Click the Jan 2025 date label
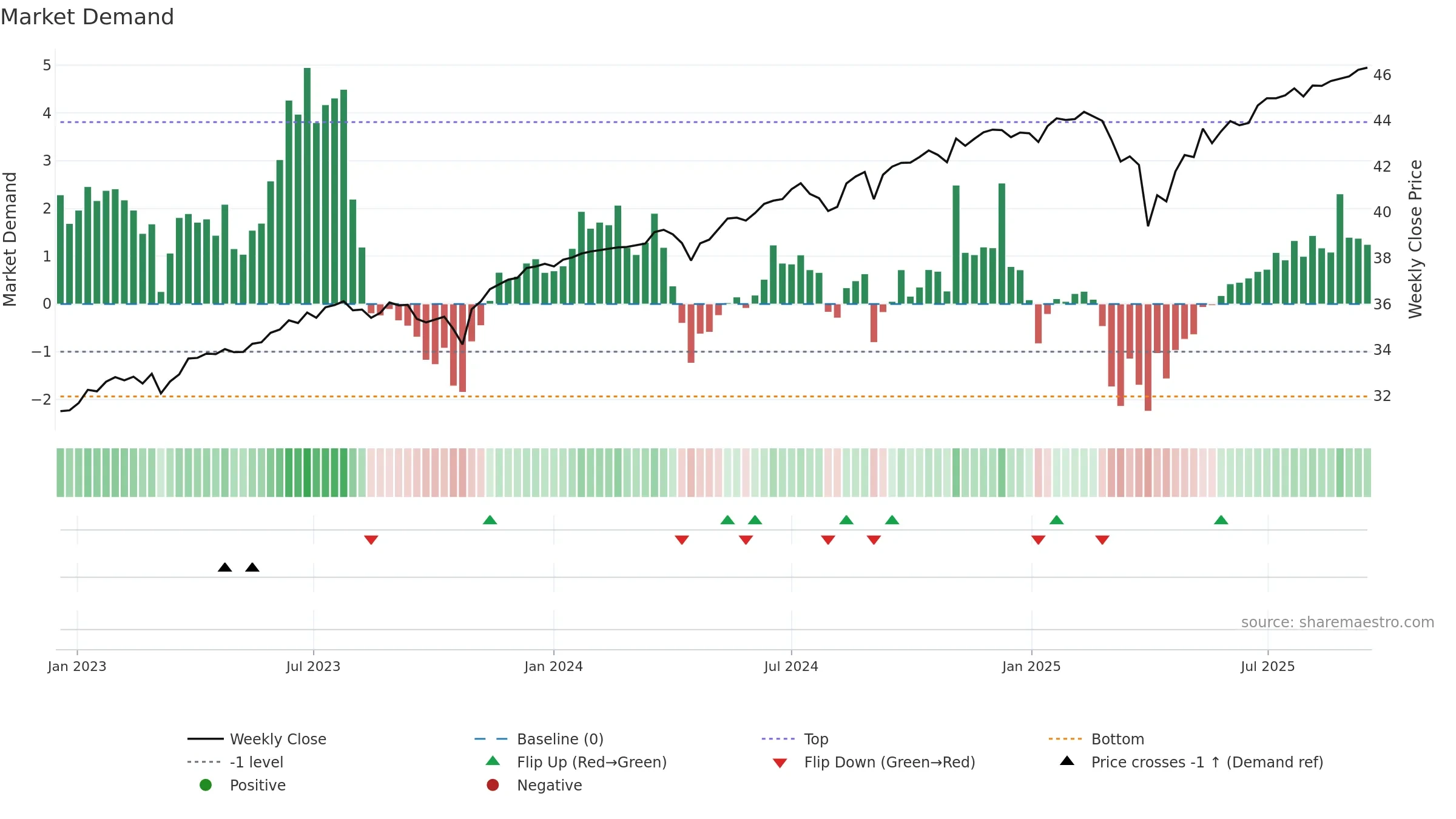This screenshot has width=1456, height=819. pyautogui.click(x=1031, y=666)
